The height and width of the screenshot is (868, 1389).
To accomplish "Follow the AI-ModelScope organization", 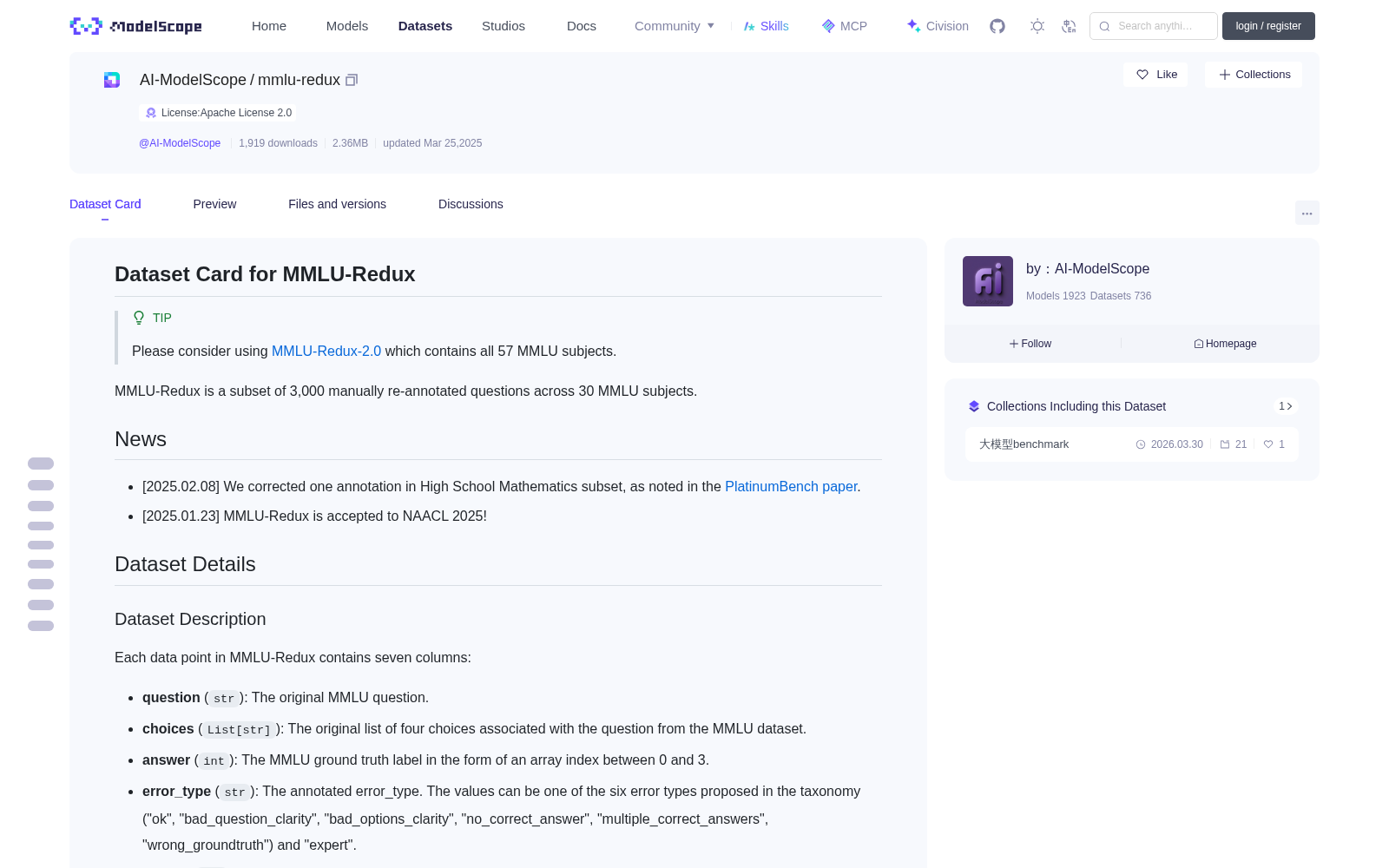I will point(1030,344).
